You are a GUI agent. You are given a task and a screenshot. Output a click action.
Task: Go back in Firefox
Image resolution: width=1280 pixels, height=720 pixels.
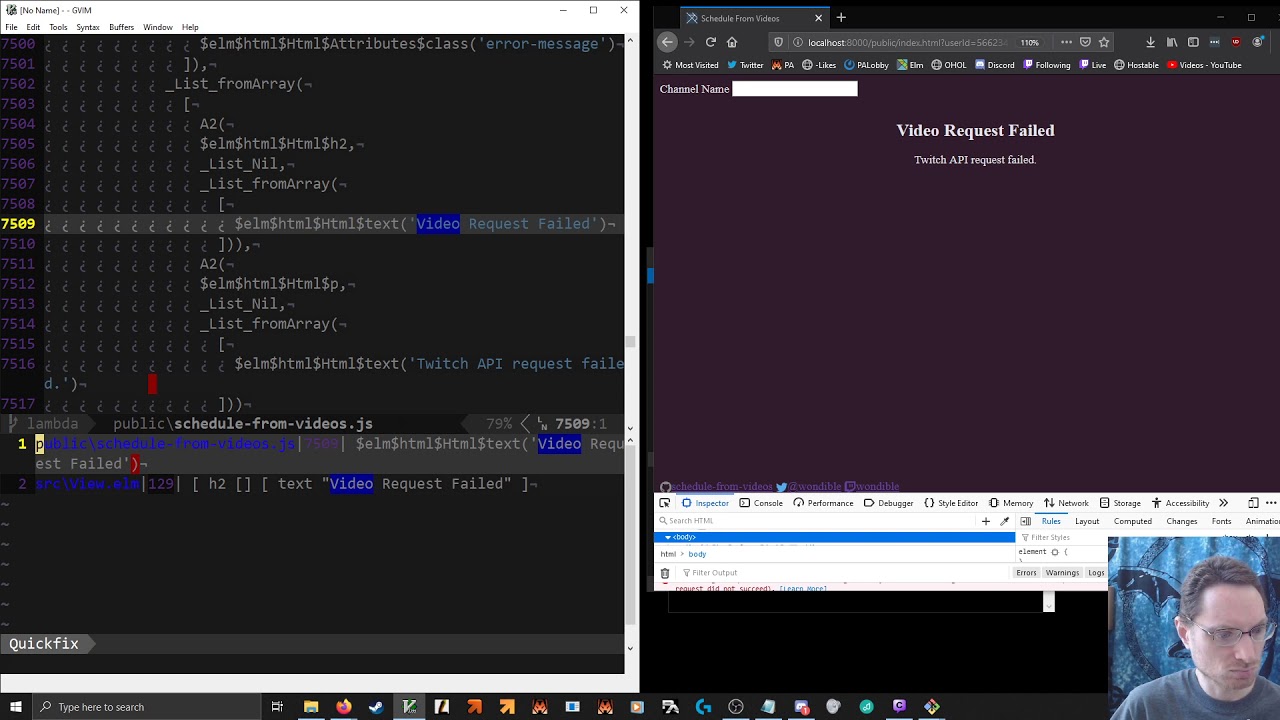(x=668, y=42)
